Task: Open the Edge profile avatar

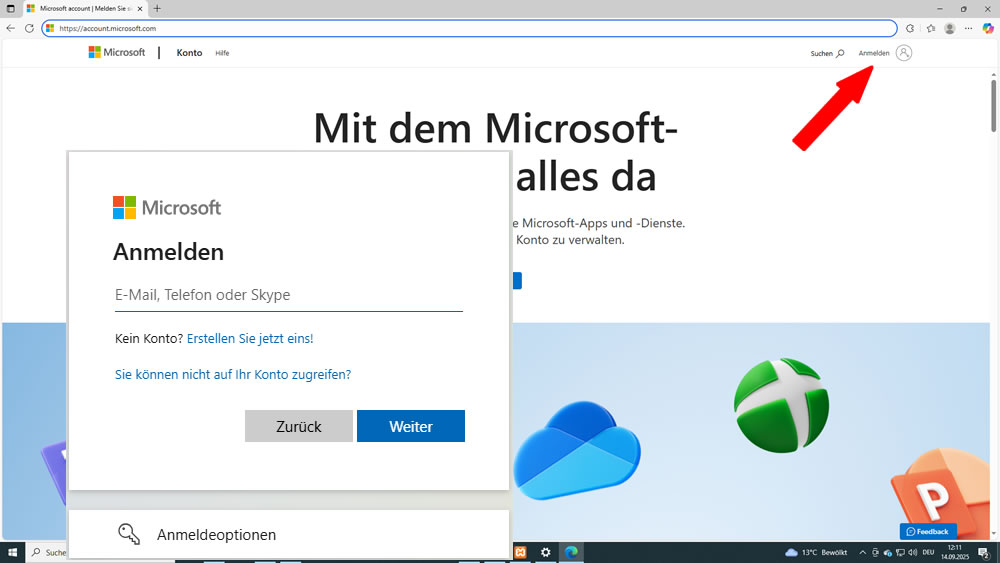Action: (x=950, y=28)
